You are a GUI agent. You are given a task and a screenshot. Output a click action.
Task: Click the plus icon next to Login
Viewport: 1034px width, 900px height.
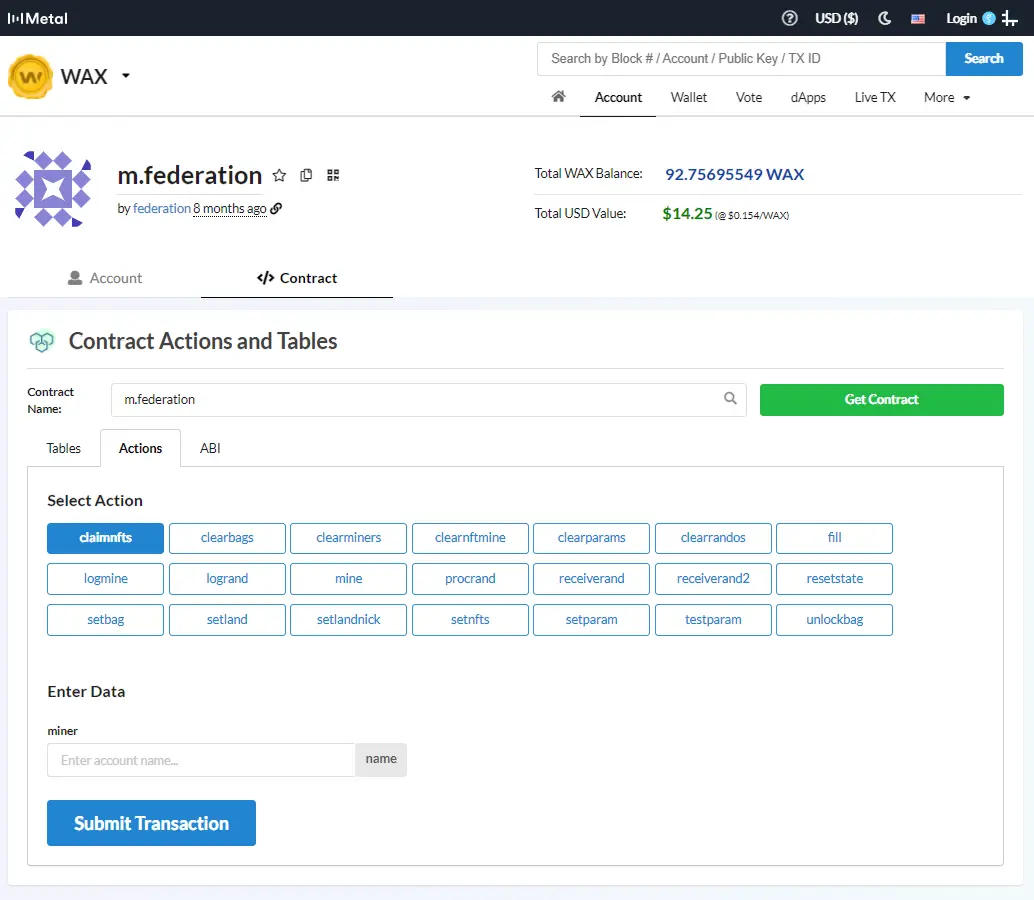point(1010,18)
